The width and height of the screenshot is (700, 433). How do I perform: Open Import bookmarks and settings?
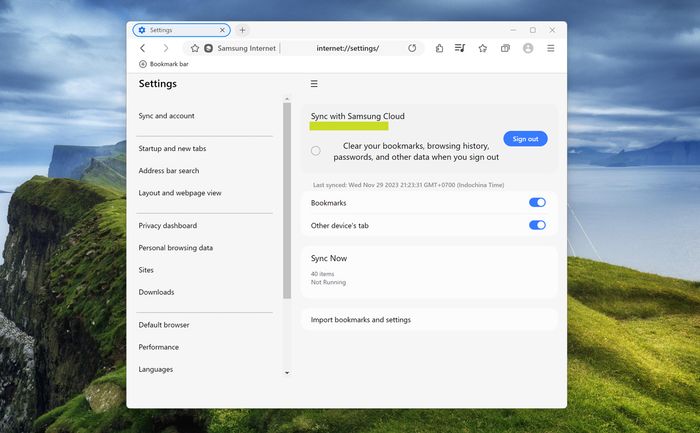tap(429, 320)
